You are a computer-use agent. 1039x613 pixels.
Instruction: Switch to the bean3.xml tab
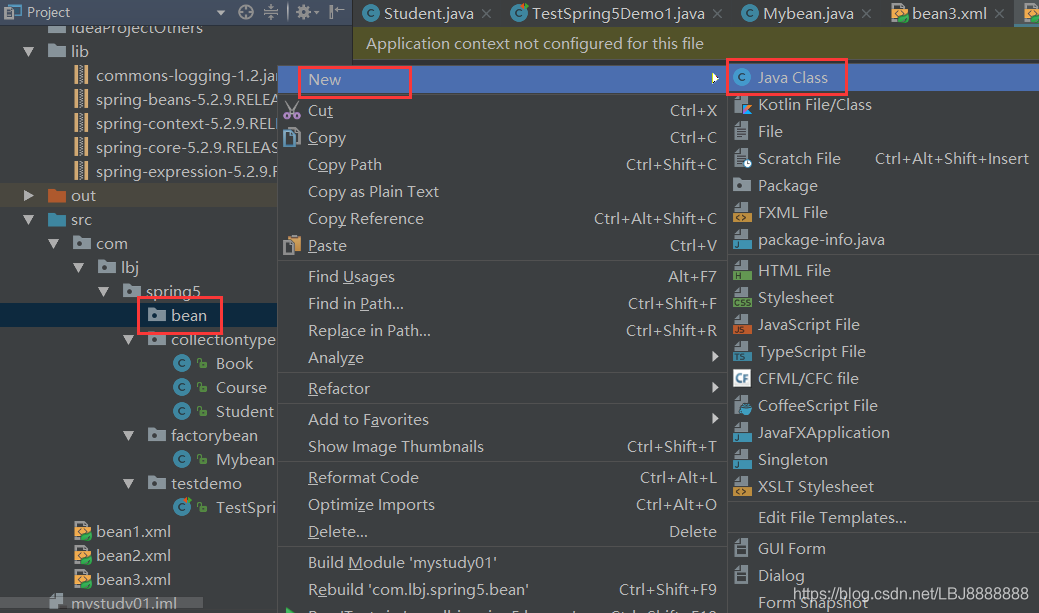(949, 13)
